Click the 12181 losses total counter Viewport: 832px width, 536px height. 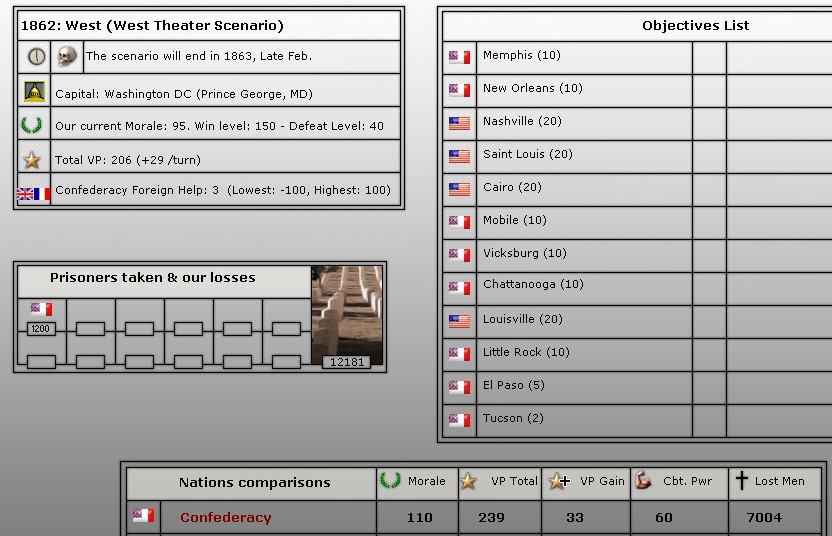(347, 362)
